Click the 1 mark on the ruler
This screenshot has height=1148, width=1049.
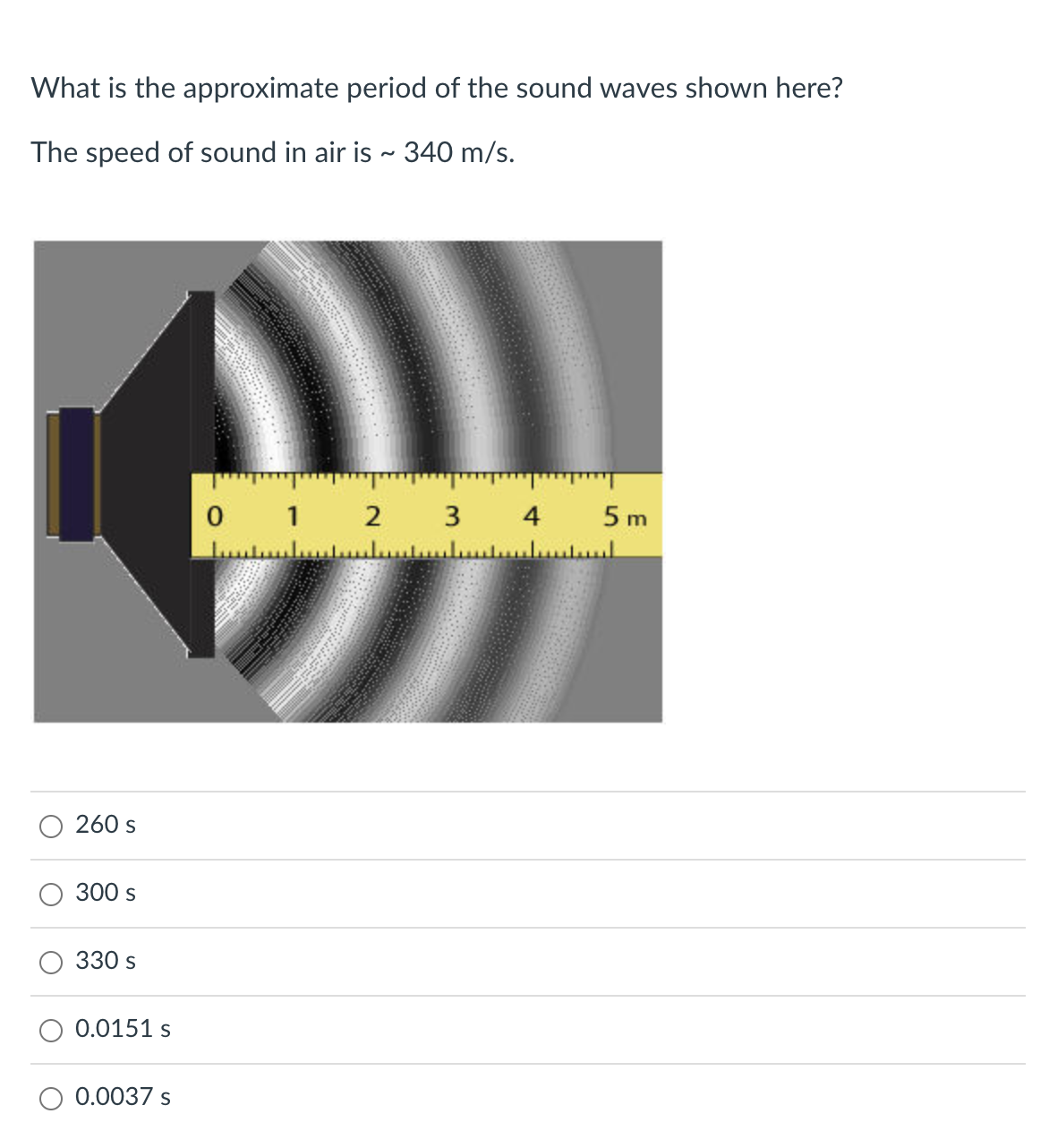pos(294,515)
